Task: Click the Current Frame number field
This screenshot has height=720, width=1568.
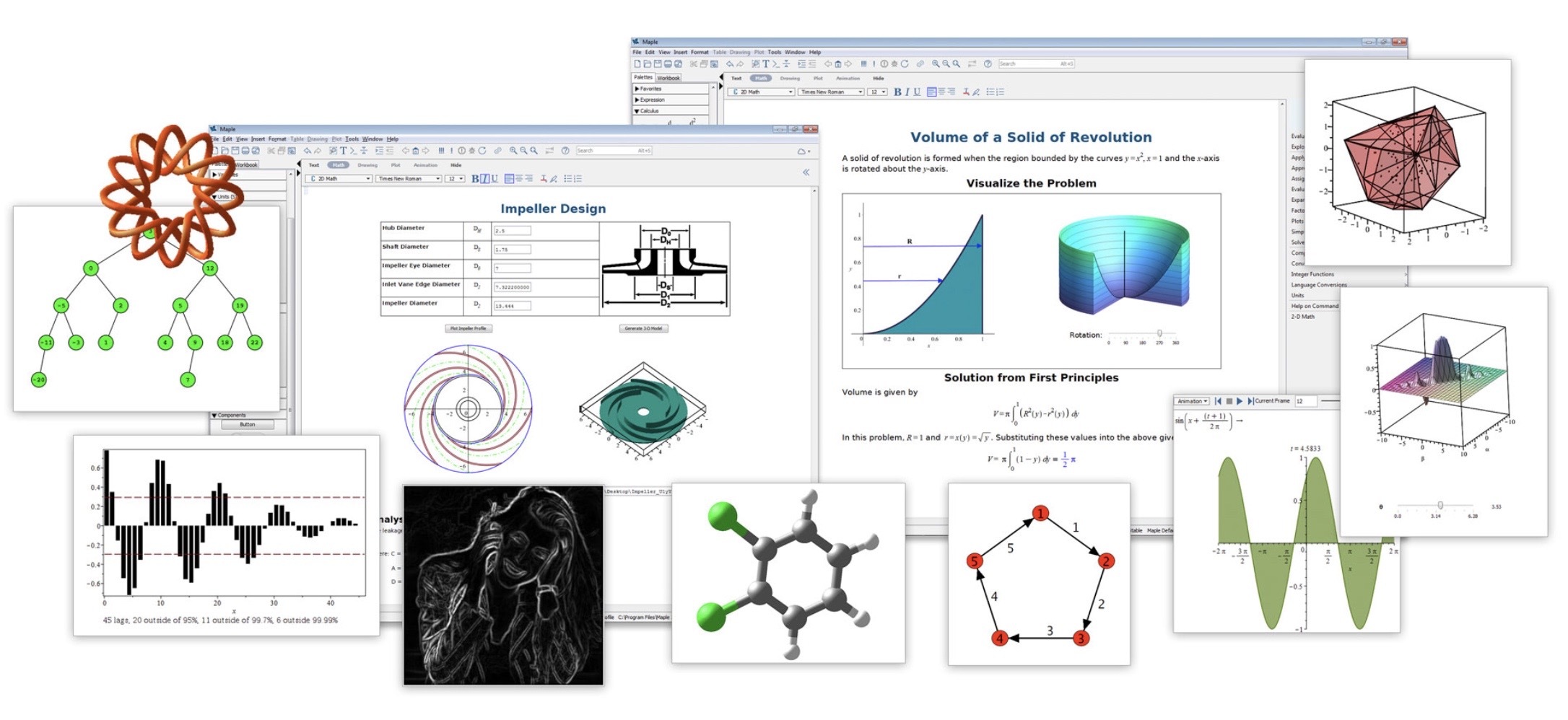Action: coord(1306,401)
